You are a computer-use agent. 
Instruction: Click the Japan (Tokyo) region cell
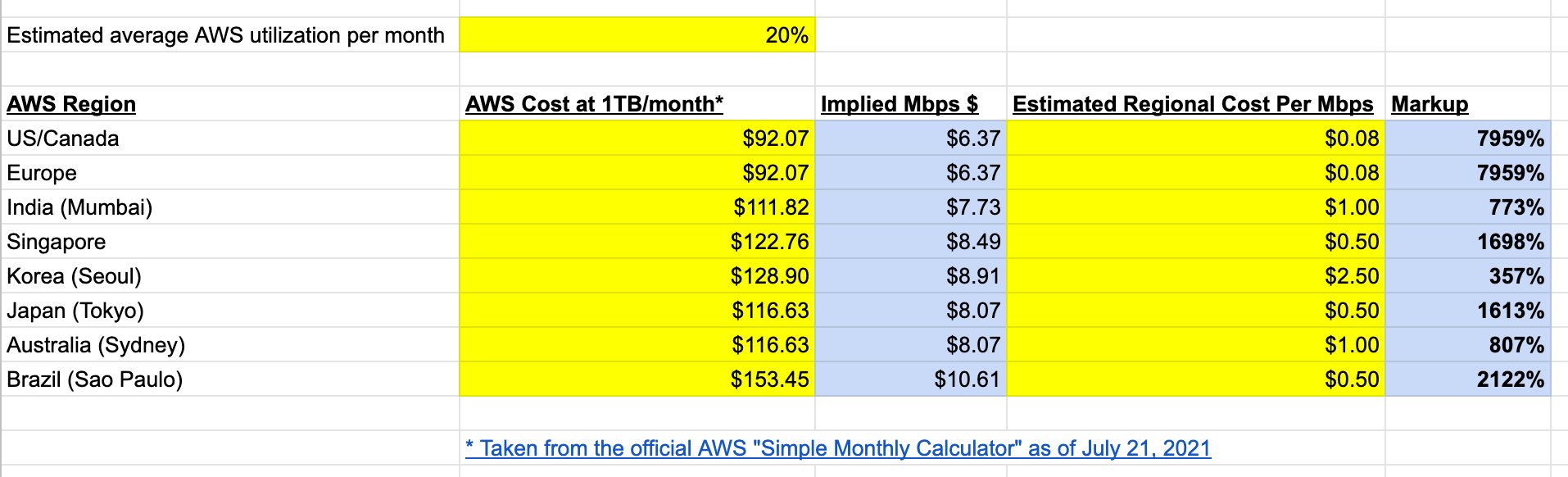75,311
